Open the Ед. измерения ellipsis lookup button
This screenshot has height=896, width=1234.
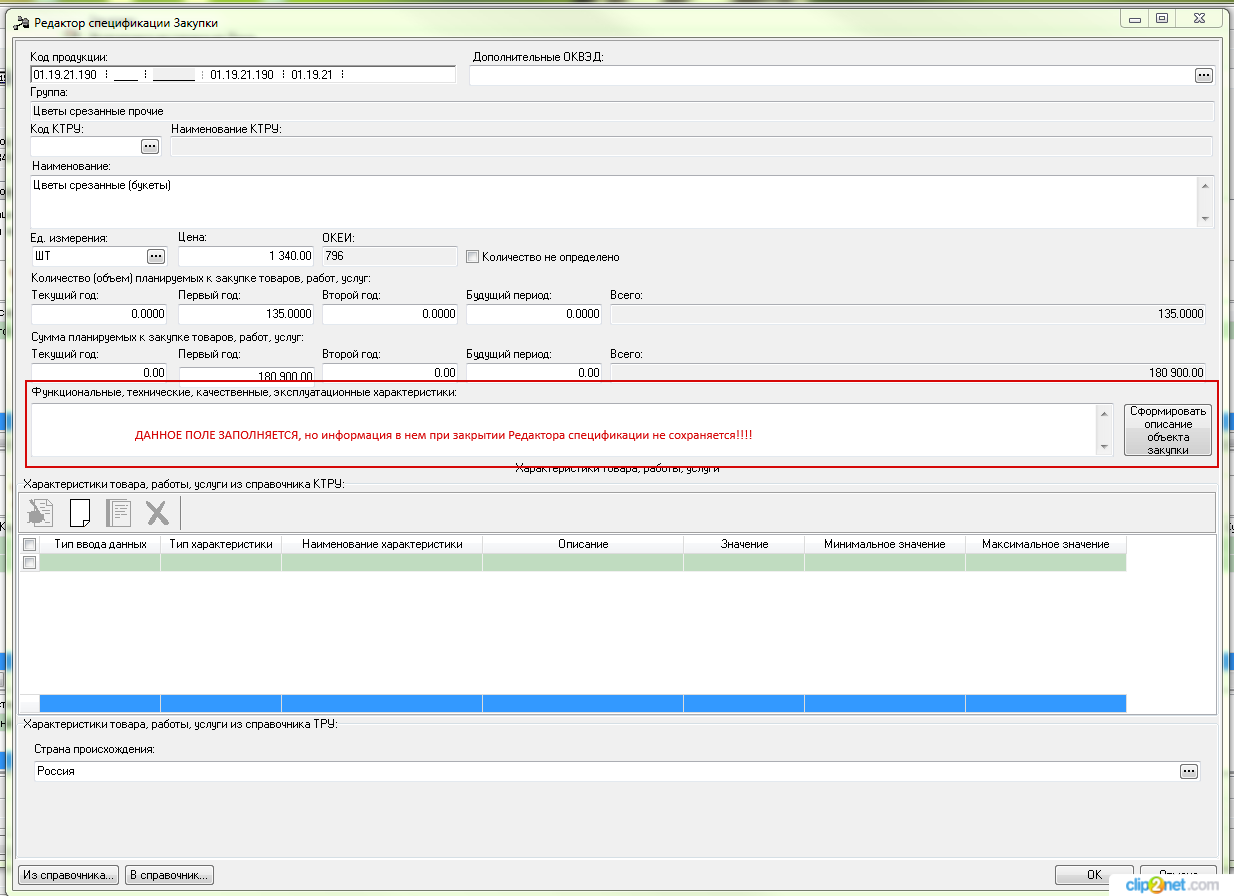click(155, 257)
